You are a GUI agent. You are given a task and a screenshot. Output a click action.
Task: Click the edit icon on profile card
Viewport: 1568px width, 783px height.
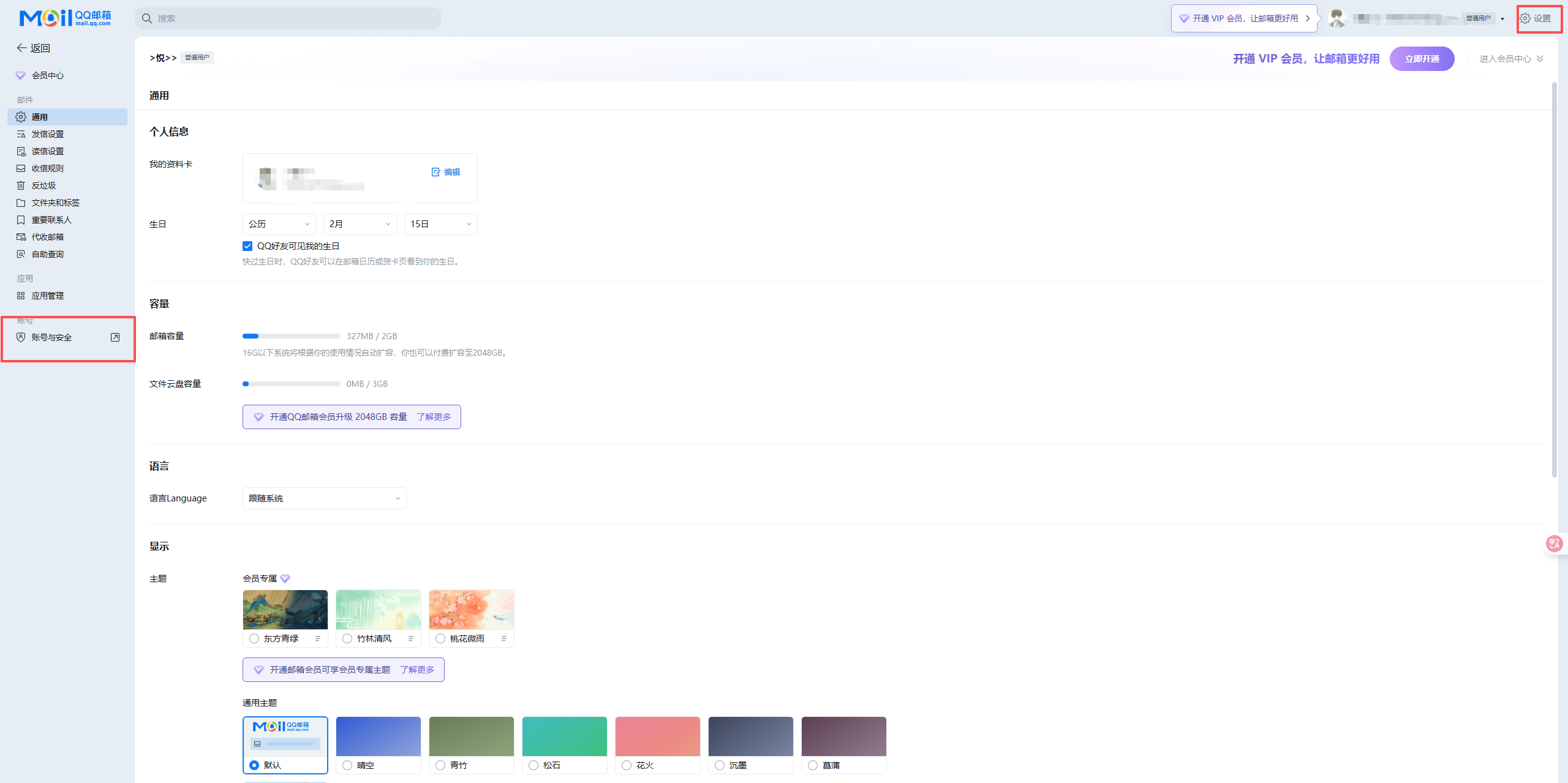[x=436, y=172]
